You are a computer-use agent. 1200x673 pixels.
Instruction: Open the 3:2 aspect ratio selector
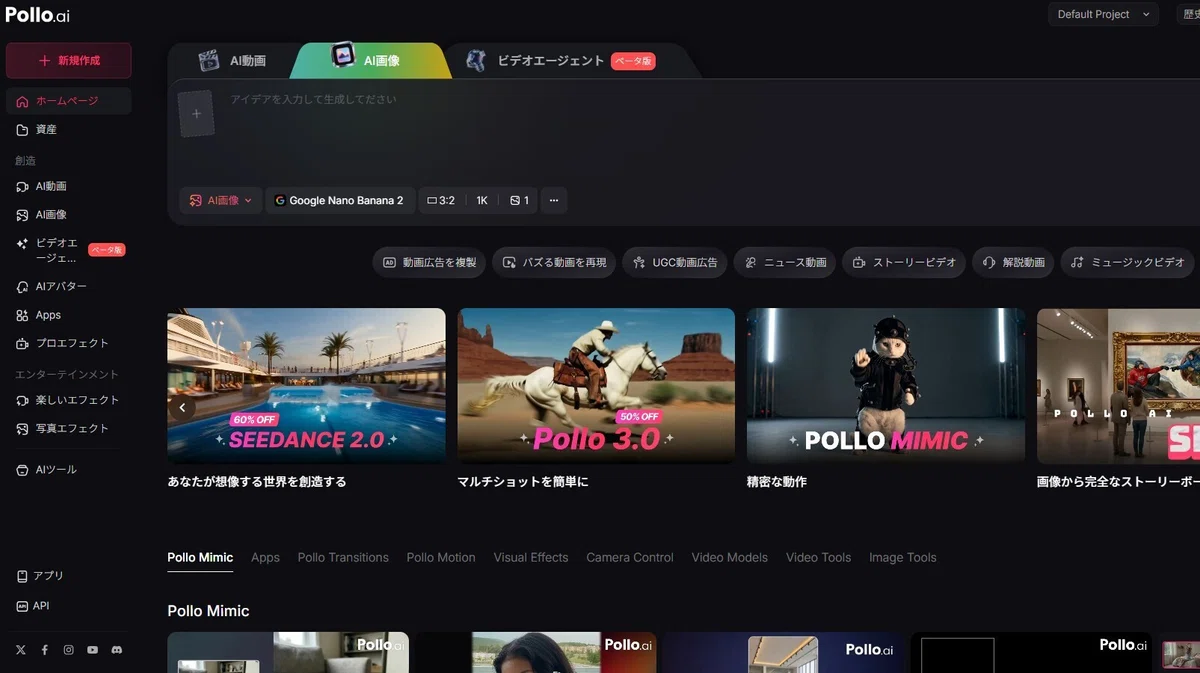coord(441,201)
